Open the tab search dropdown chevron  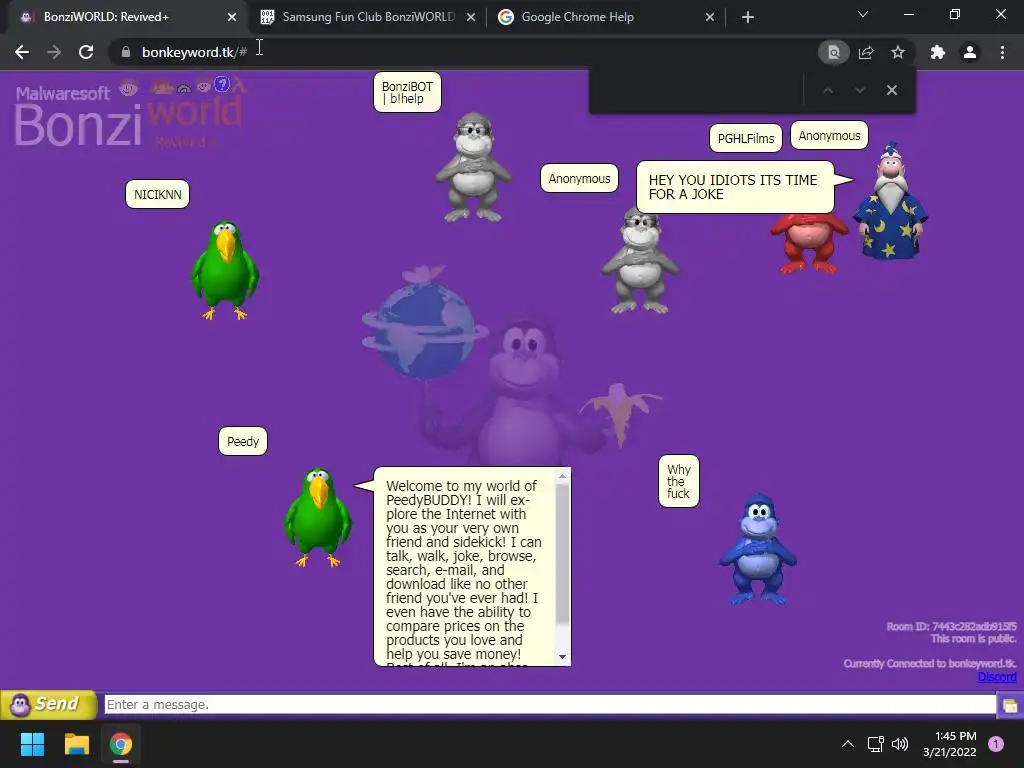[863, 14]
